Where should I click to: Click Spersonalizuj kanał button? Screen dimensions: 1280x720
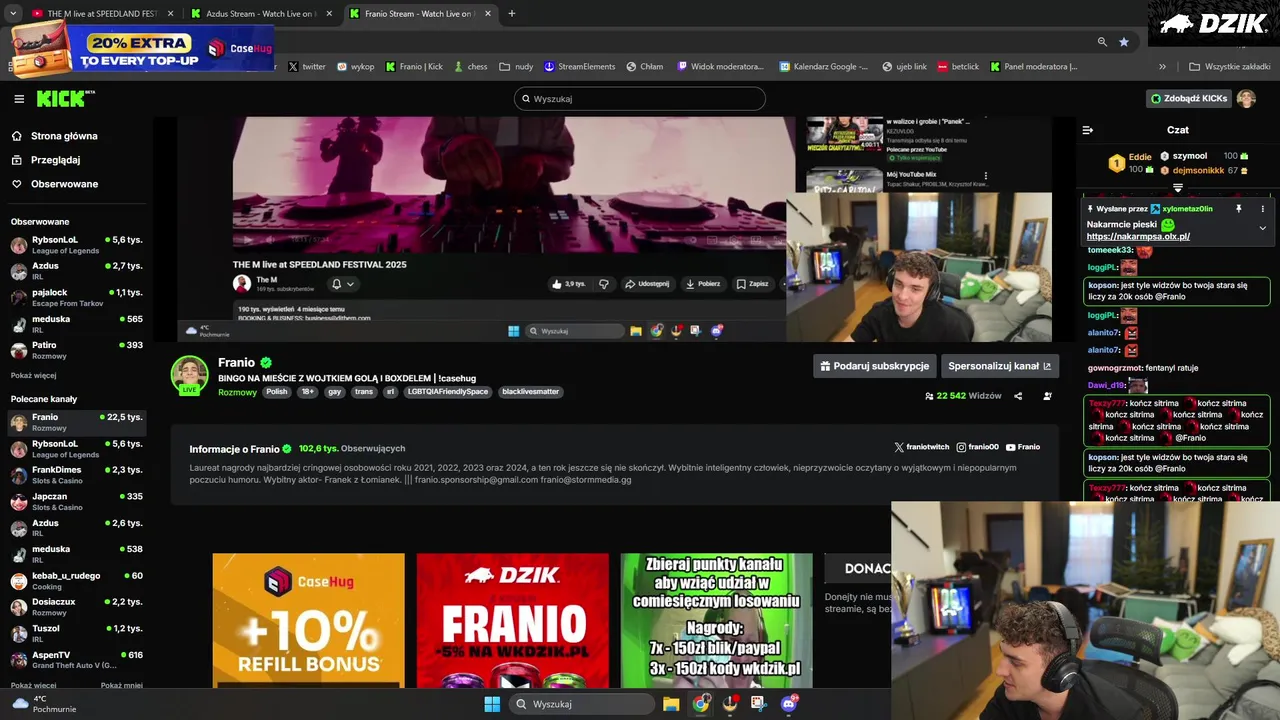click(x=1000, y=366)
